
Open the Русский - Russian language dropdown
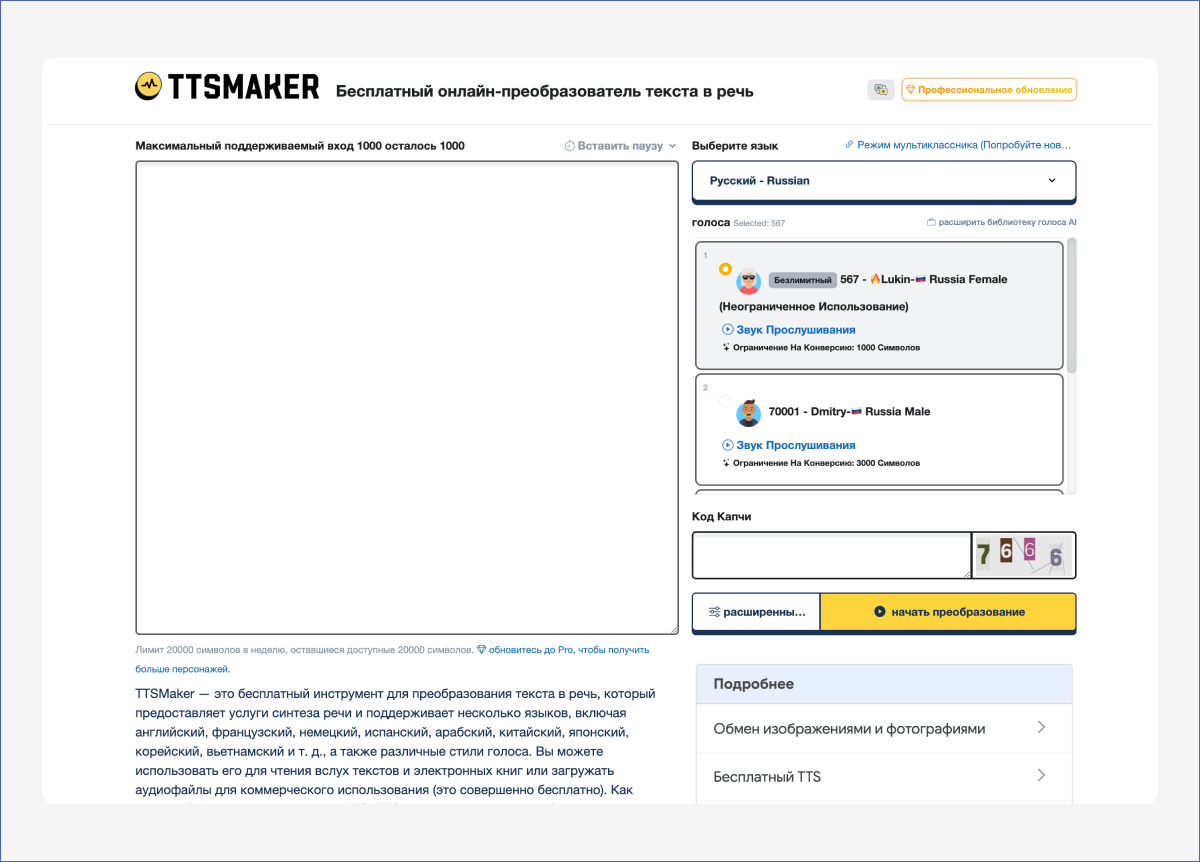[x=884, y=181]
